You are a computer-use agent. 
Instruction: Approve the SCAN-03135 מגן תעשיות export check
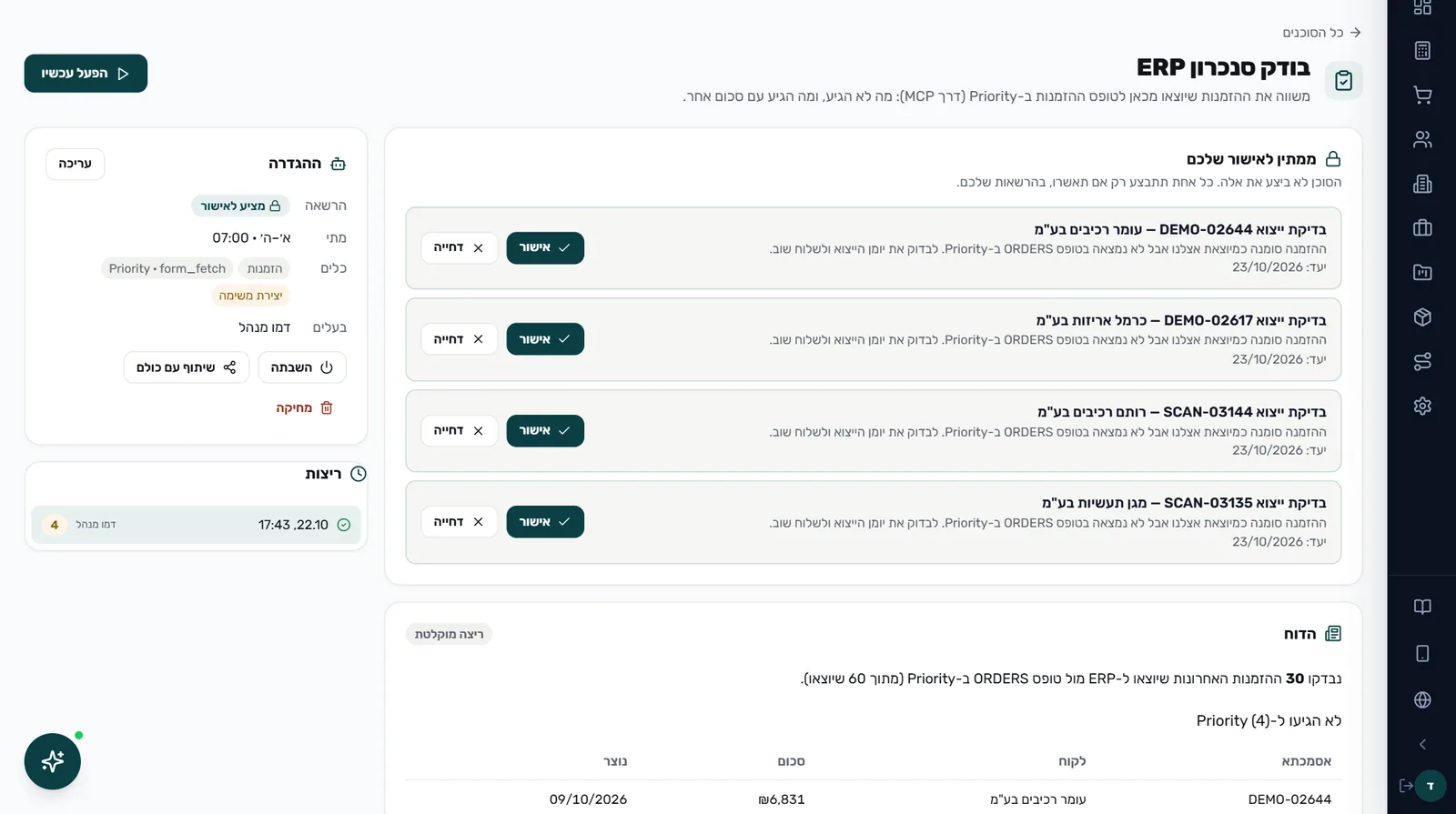pos(545,522)
